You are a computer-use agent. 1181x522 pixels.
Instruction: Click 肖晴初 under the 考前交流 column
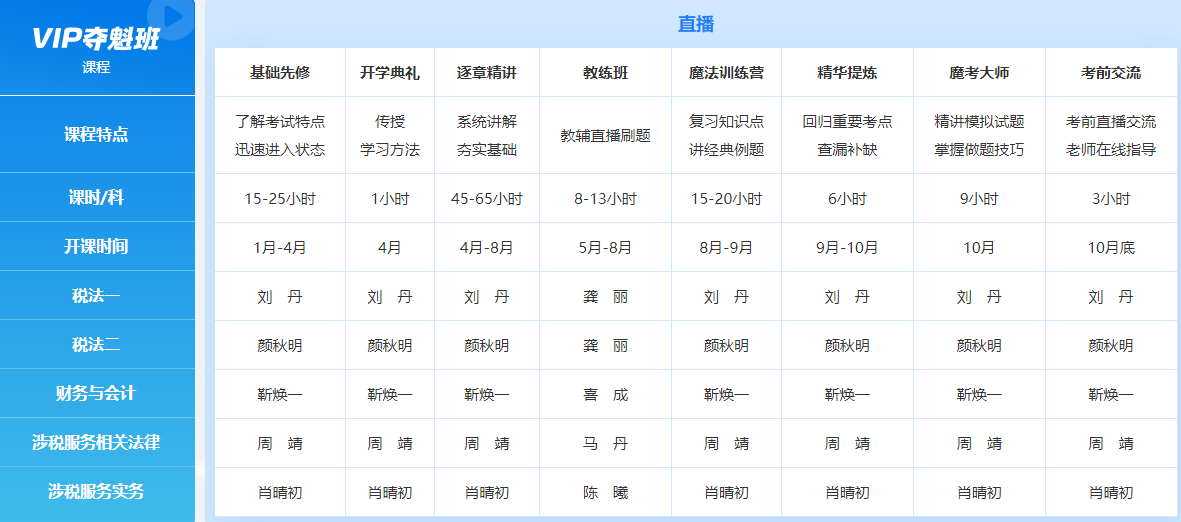point(1111,493)
